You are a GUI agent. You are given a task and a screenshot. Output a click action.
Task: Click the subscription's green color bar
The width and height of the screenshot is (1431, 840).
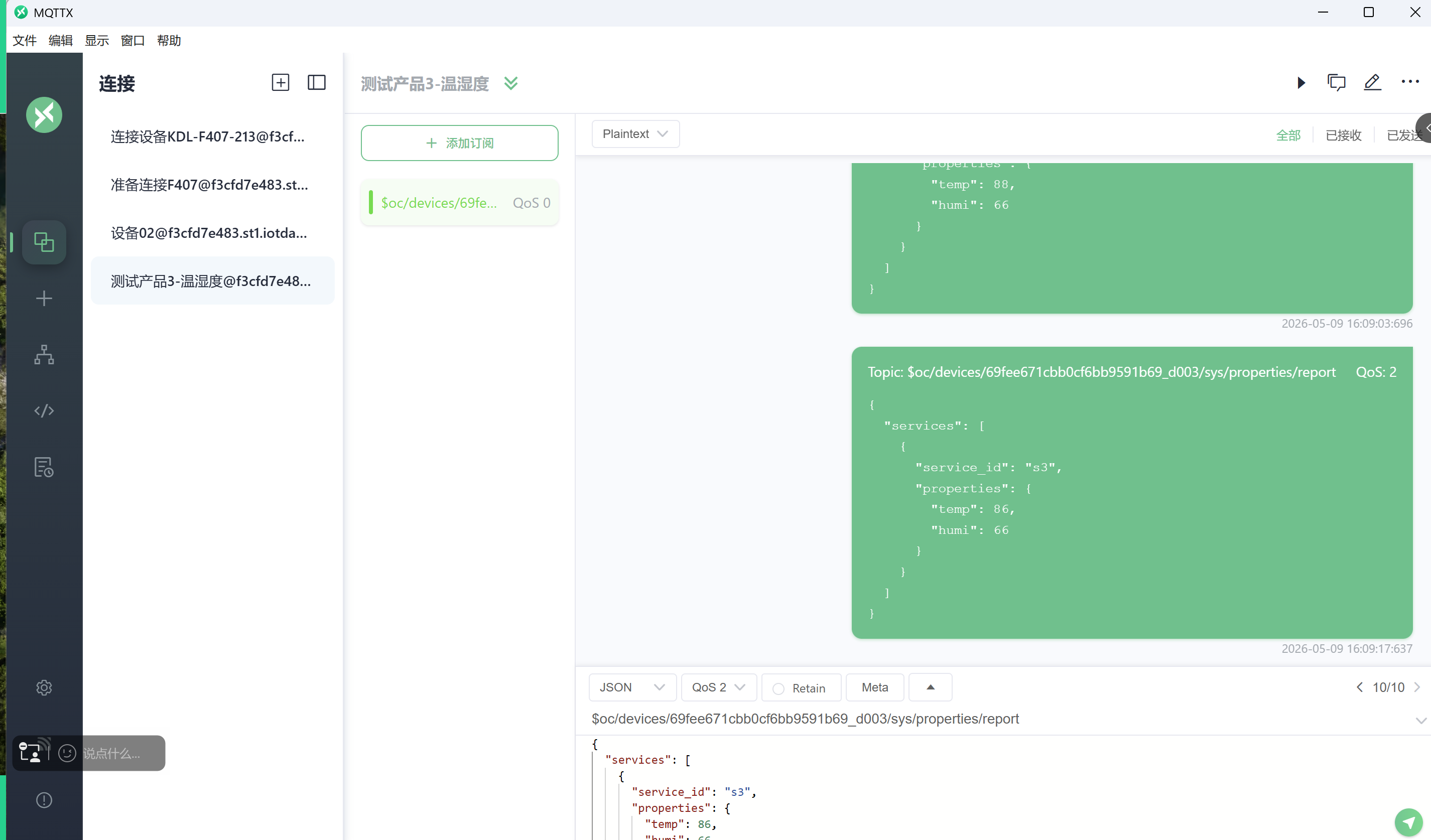coord(371,203)
